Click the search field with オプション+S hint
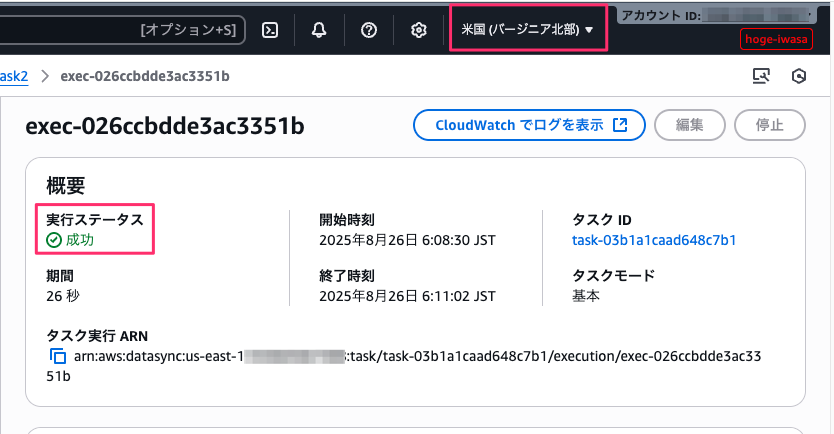Screen dimensions: 834x434 122,30
